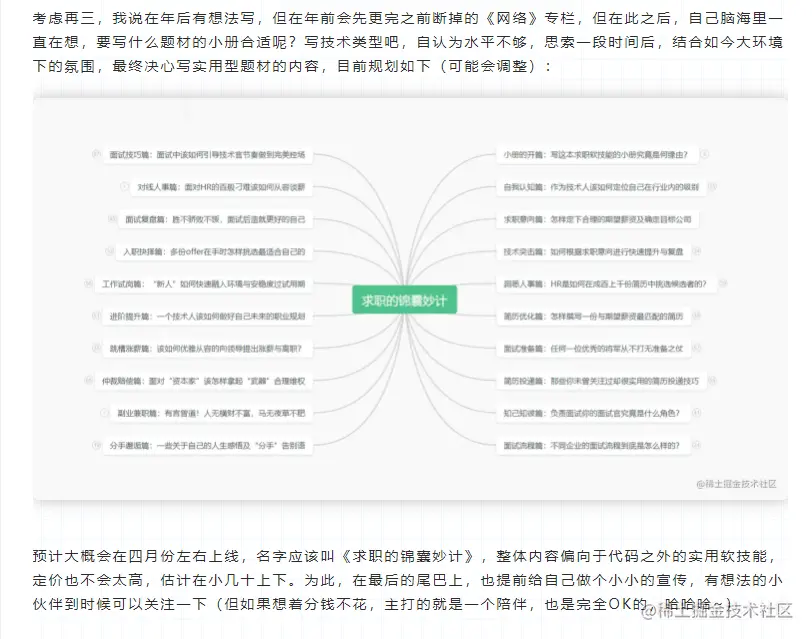Viewport: 812px width, 639px height.
Task: Select the 分手邂逅篇 node
Action: 208,445
